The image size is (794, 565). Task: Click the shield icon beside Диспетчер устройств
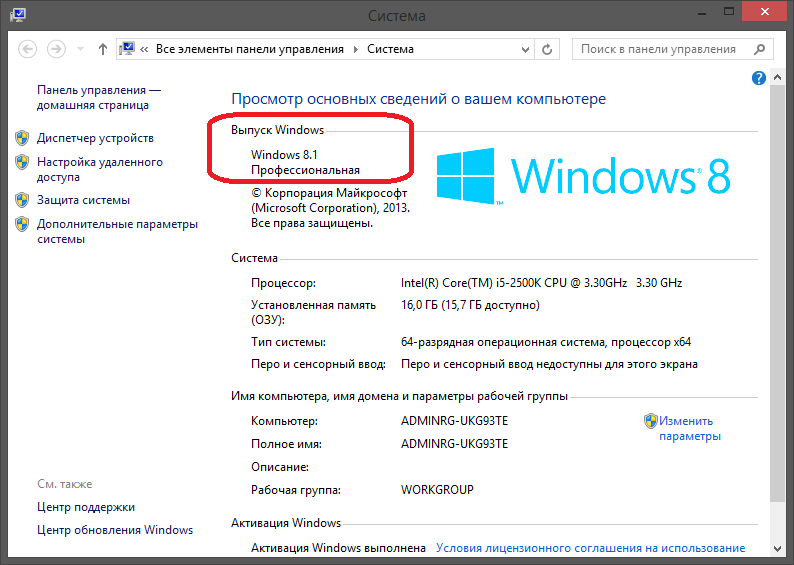(22, 138)
